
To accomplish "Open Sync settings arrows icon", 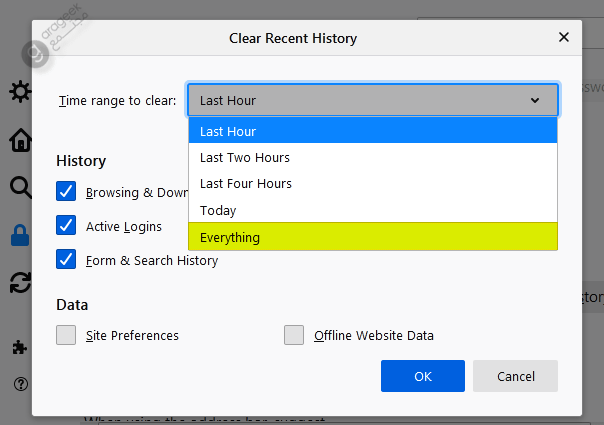I will [20, 282].
